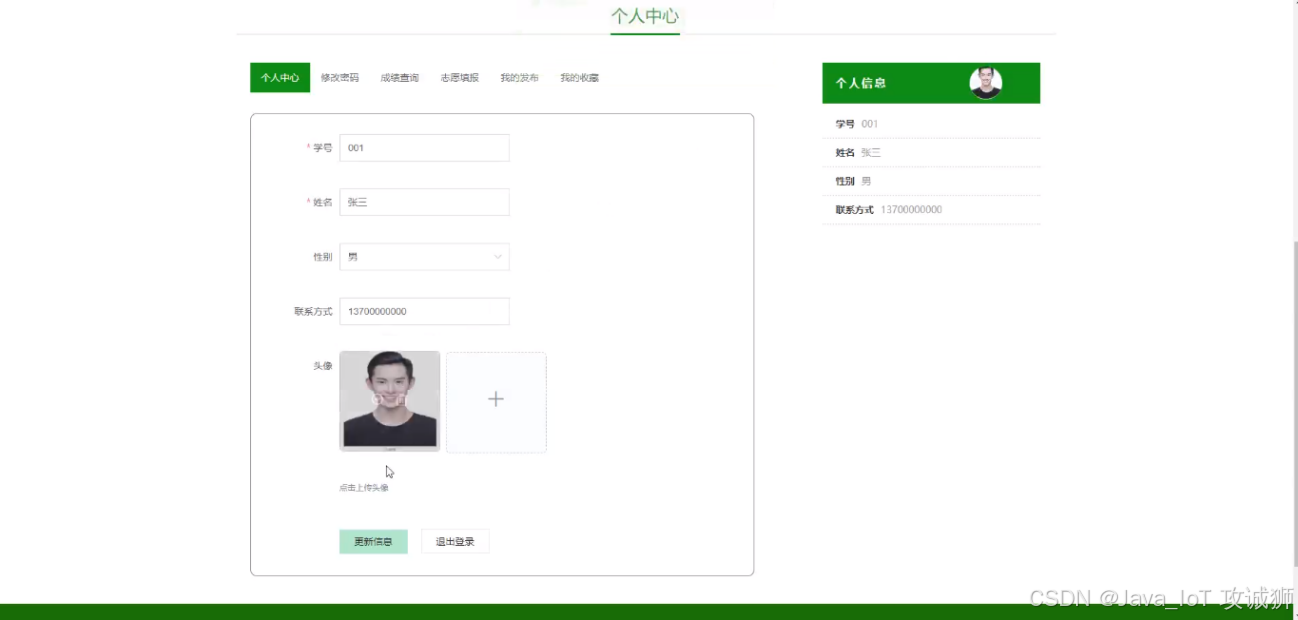Click the uploaded avatar photo thumbnail
This screenshot has width=1298, height=620.
[390, 401]
